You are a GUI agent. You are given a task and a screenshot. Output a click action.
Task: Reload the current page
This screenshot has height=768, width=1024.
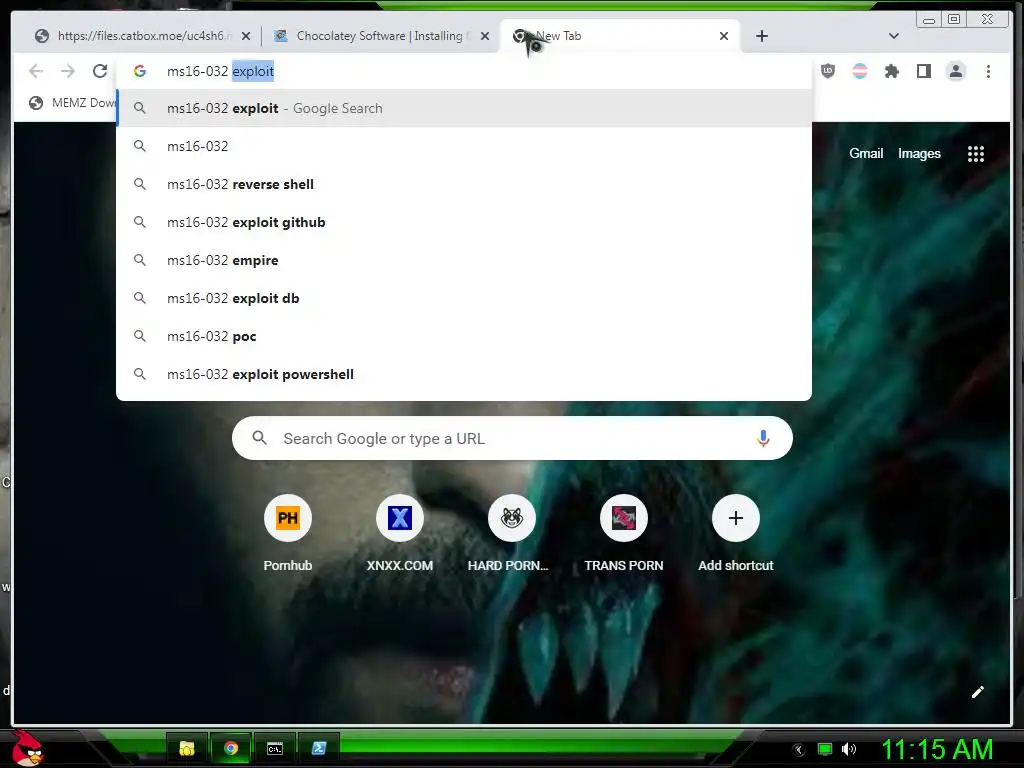point(100,71)
